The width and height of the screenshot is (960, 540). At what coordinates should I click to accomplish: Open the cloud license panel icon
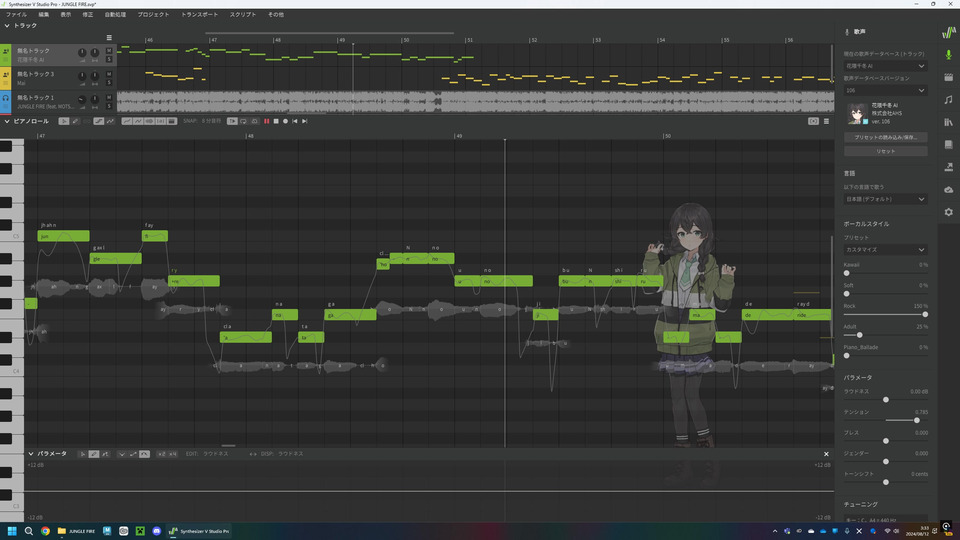(948, 190)
